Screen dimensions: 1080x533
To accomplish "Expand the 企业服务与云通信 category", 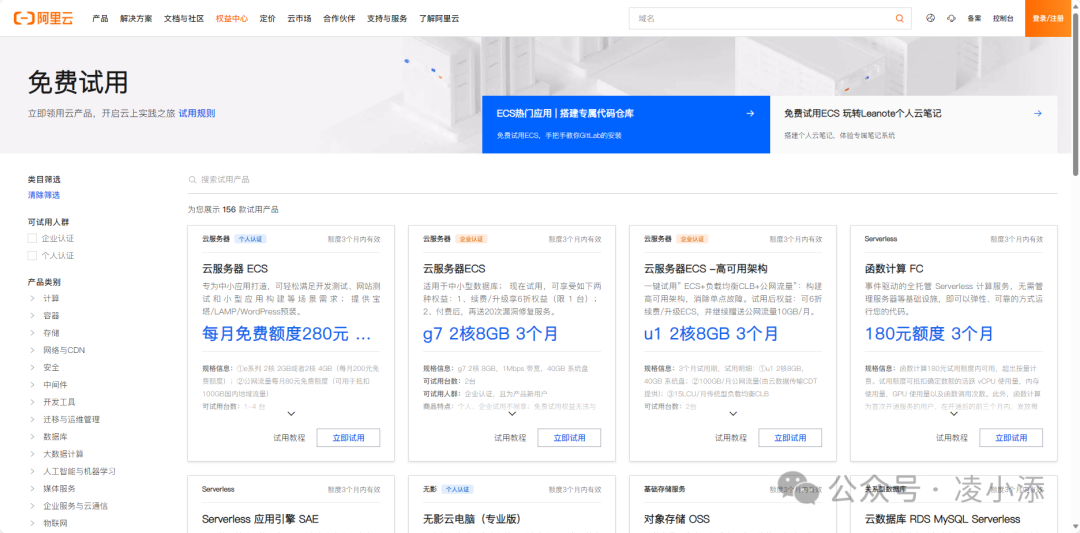I will (32, 506).
